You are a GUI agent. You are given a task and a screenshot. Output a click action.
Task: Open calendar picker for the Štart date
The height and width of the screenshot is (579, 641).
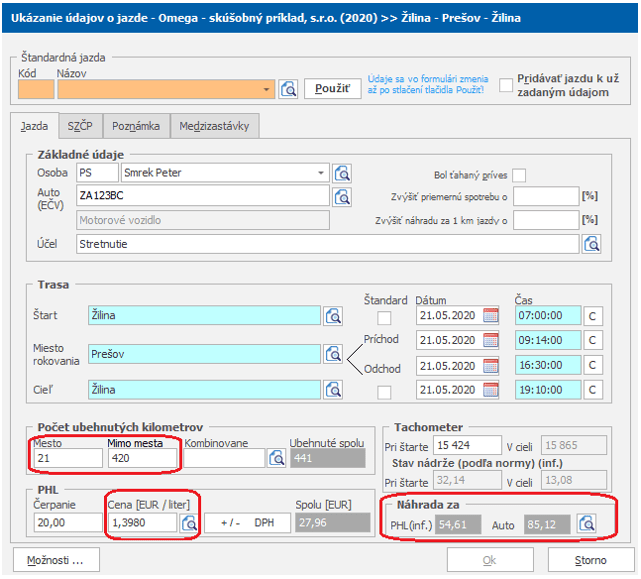(490, 316)
